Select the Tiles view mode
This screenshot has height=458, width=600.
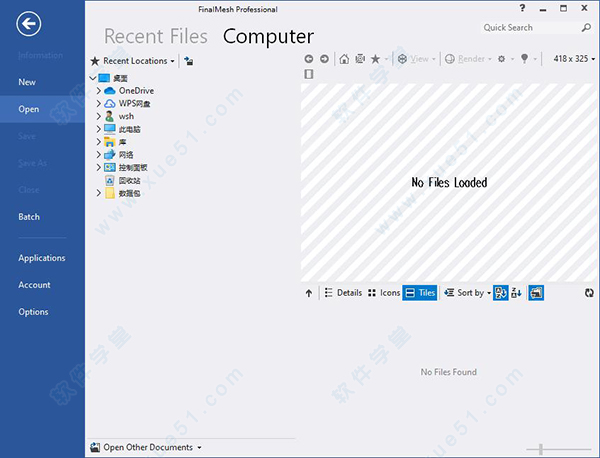pos(420,293)
